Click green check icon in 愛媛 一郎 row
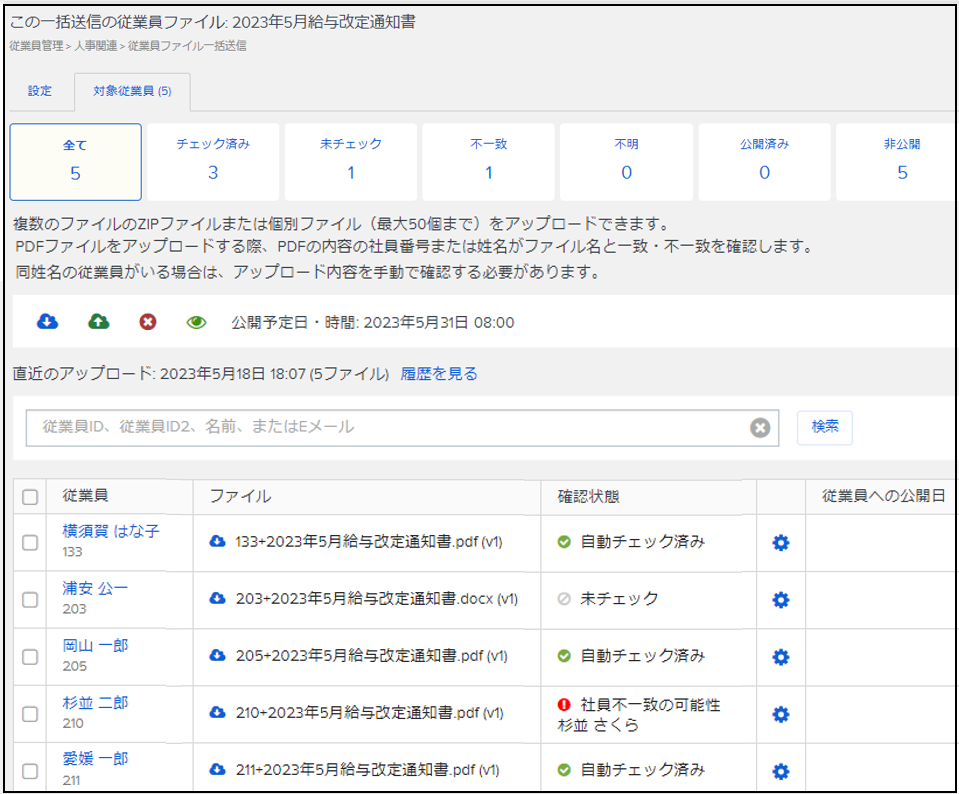Image resolution: width=959 pixels, height=794 pixels. (x=564, y=770)
